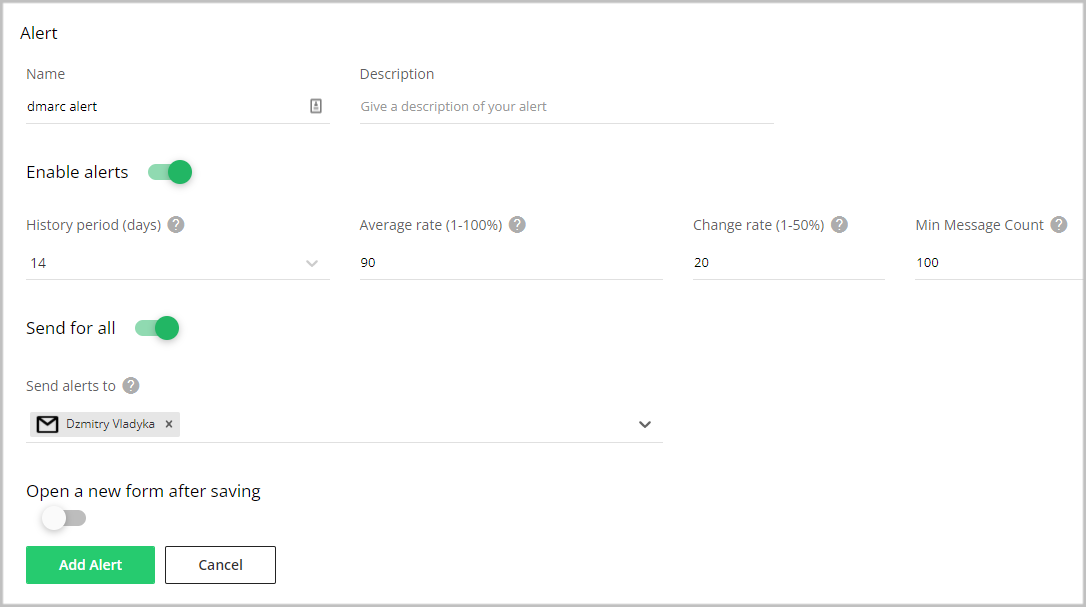This screenshot has width=1086, height=607.
Task: Select the Average rate field showing 90
Action: 510,263
